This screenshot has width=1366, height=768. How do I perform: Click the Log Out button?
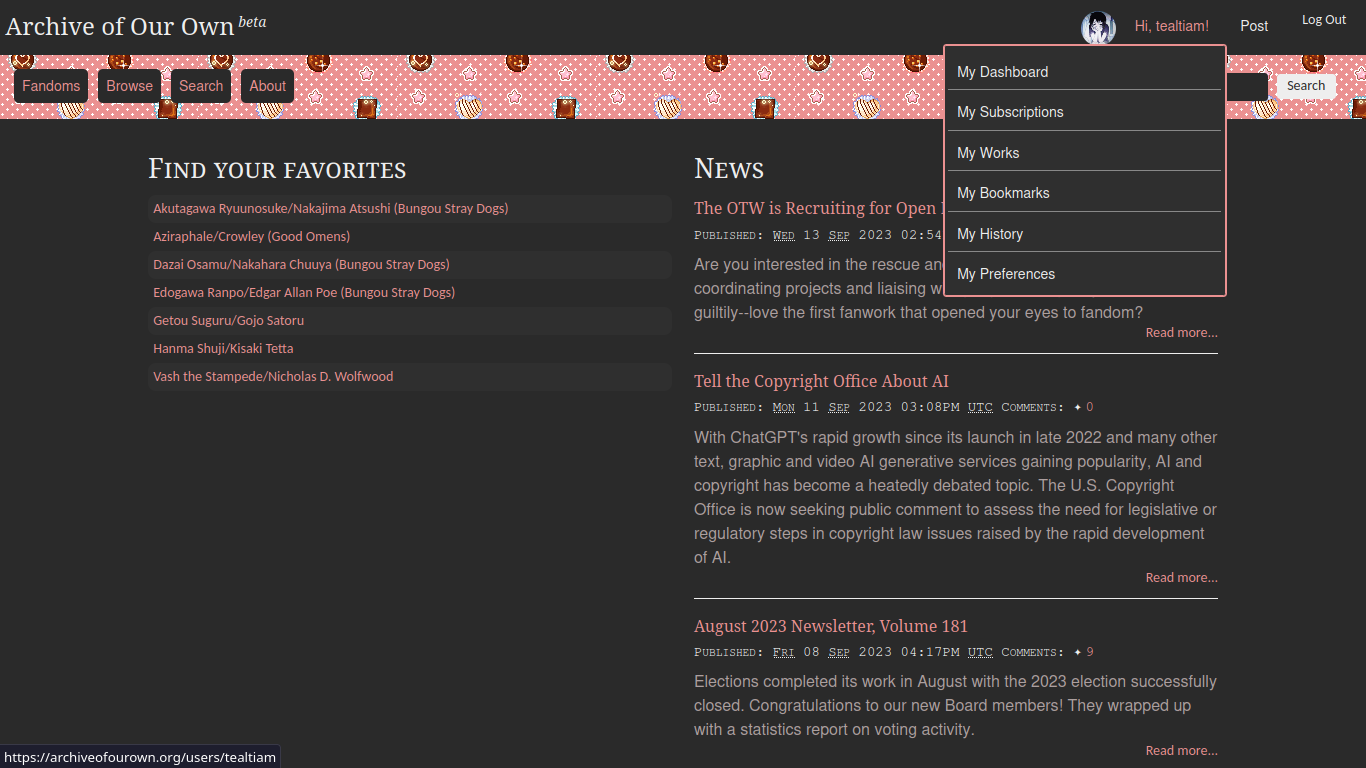coord(1323,19)
